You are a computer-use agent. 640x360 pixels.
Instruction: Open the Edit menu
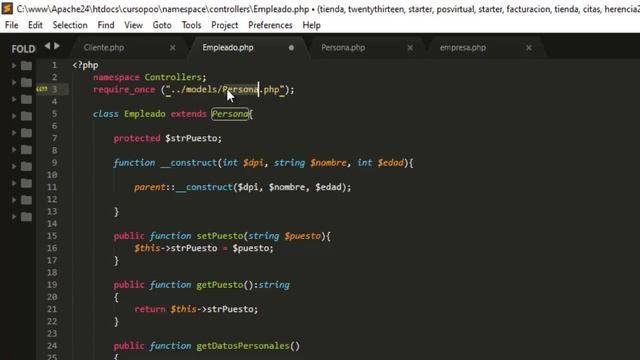[x=35, y=25]
